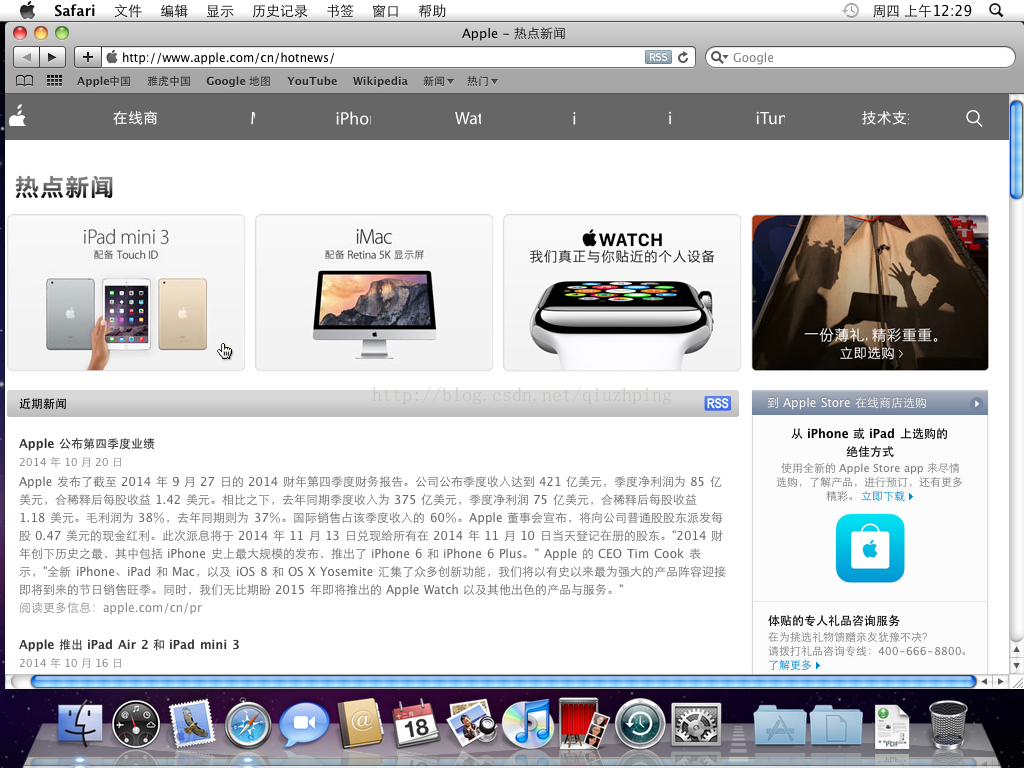This screenshot has width=1024, height=768.
Task: Expand the 热门 bookmarks folder
Action: [x=482, y=81]
